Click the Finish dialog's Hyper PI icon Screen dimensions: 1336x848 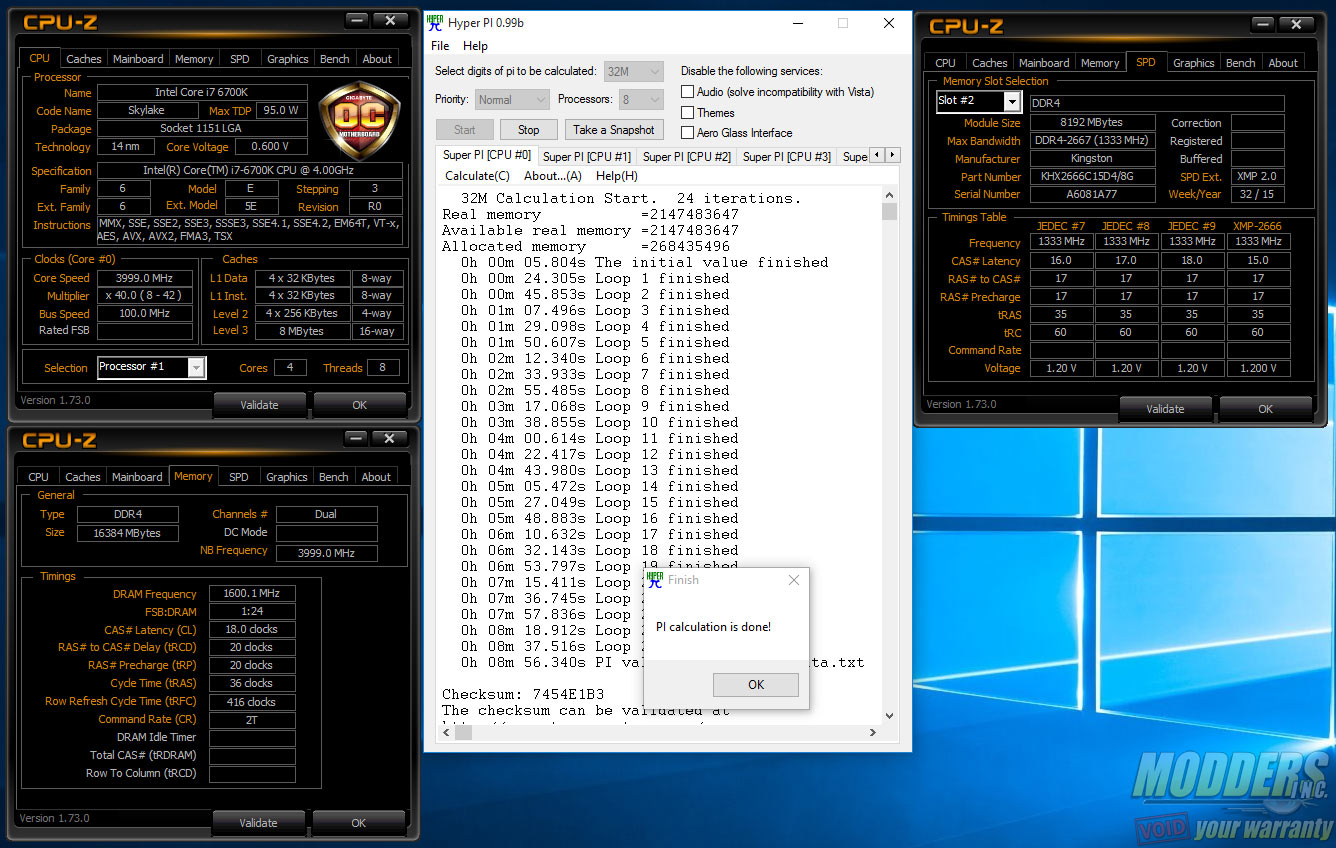tap(655, 579)
